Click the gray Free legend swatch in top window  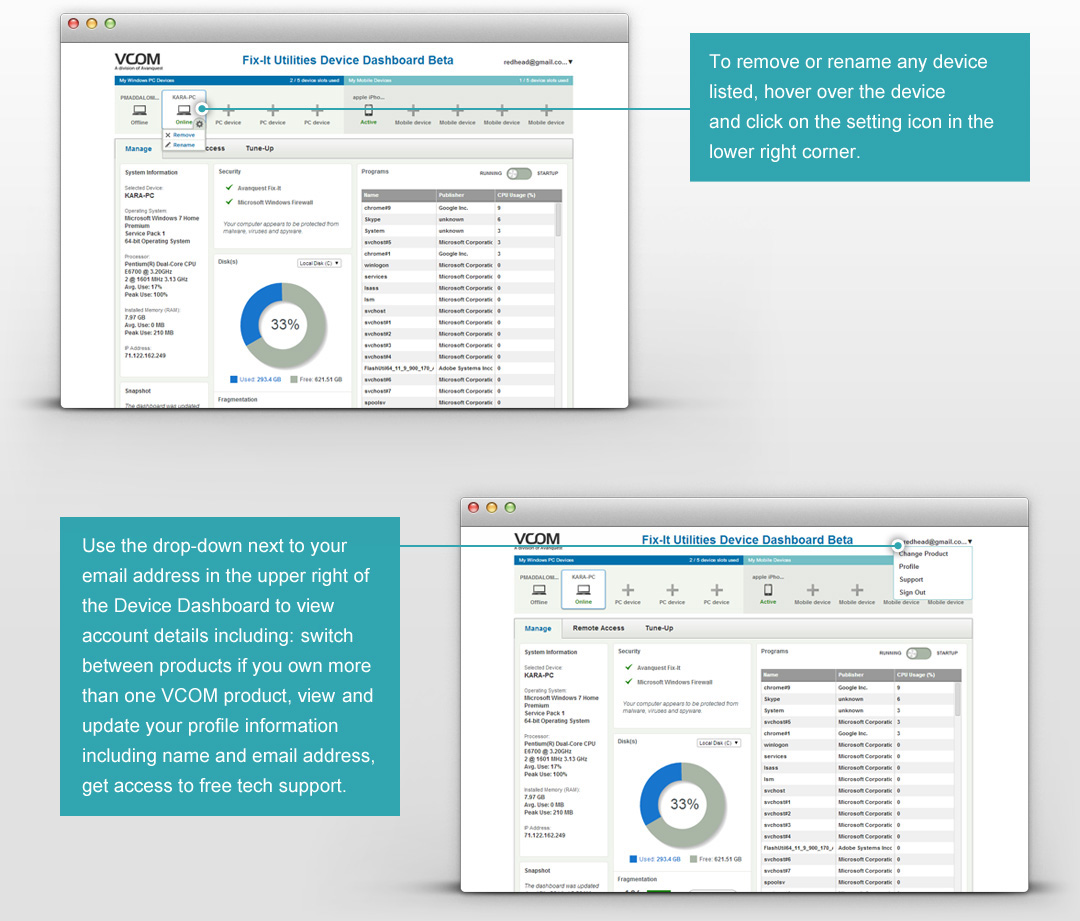[x=294, y=380]
